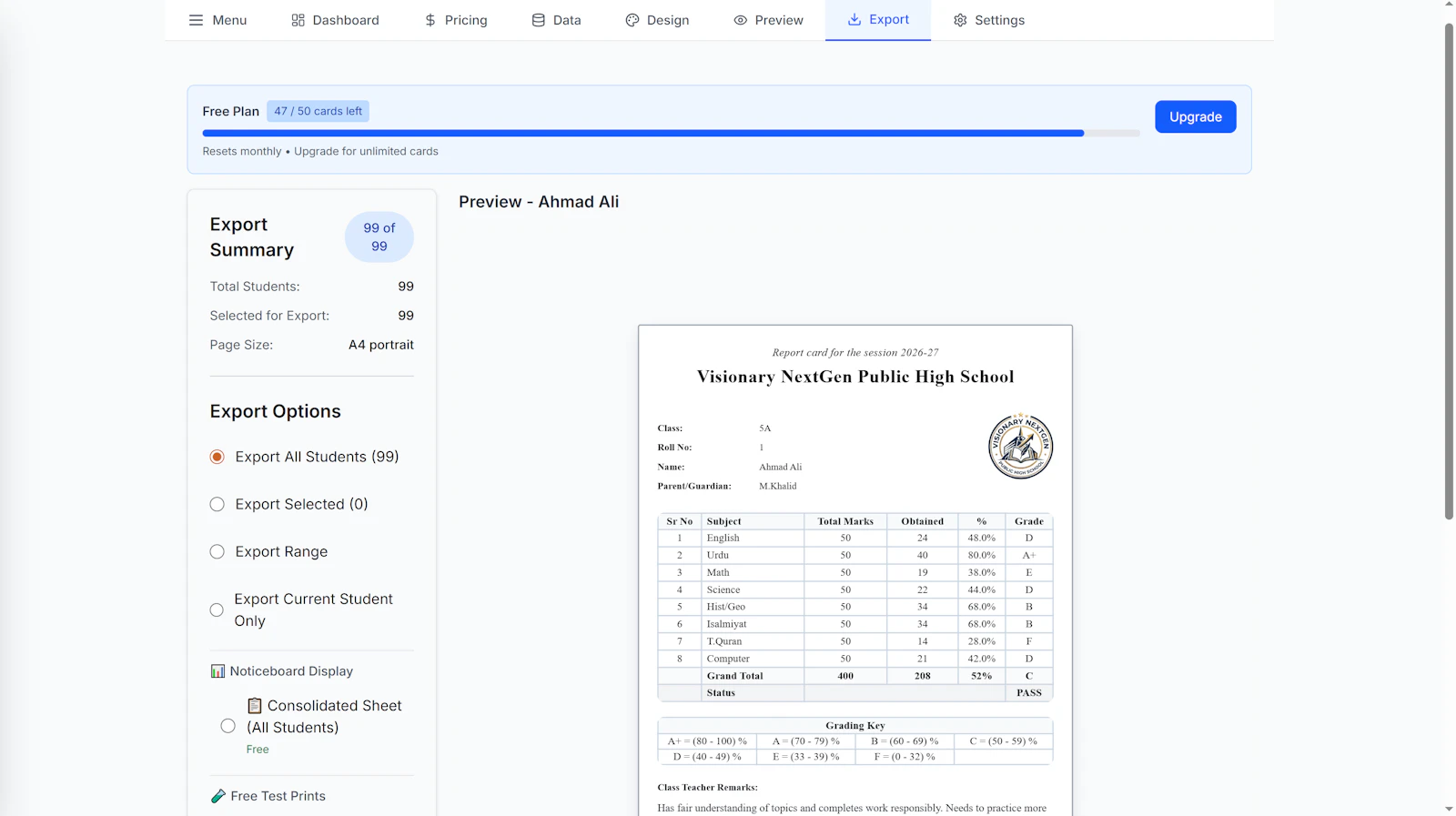Viewport: 1456px width, 816px height.
Task: Click 'Visionary NextGen Public High School' title
Action: coord(855,377)
